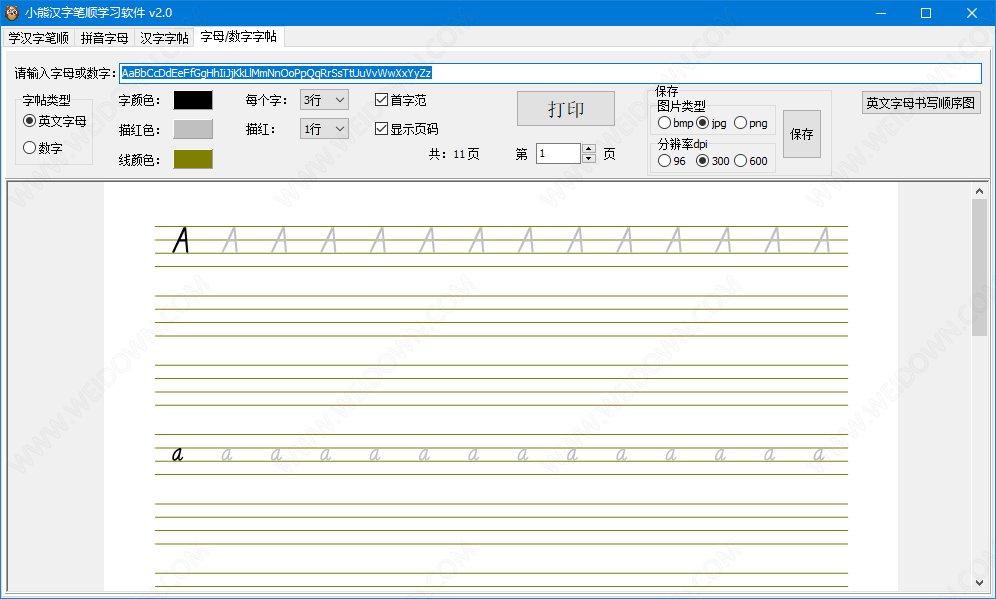996x599 pixels.
Task: Open the 学汉字笔顺 tab
Action: click(39, 38)
